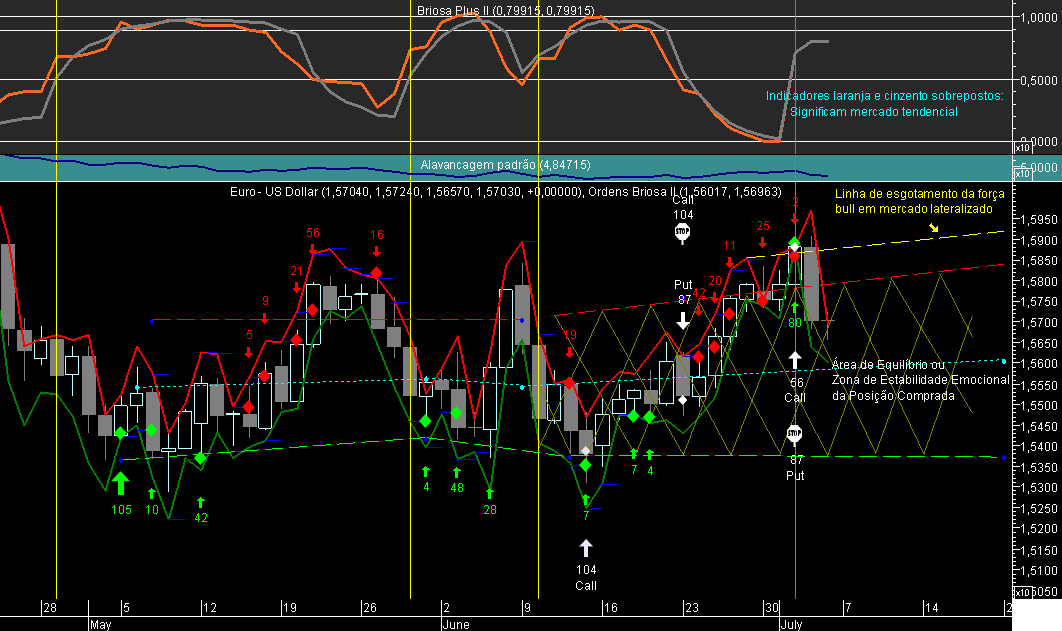Click the 104 Call label at chart bottom

click(586, 578)
